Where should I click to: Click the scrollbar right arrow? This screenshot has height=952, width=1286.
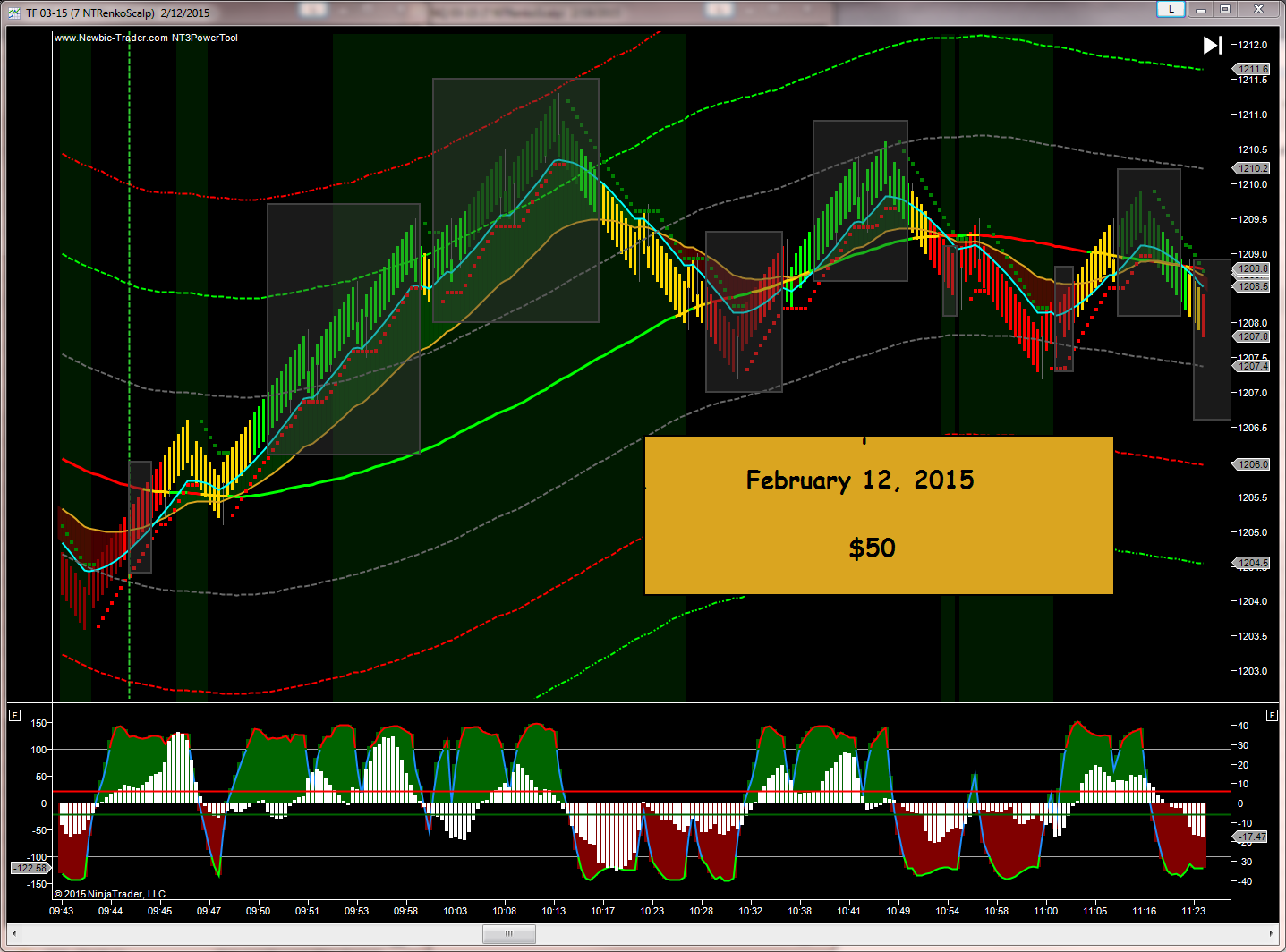point(1270,933)
